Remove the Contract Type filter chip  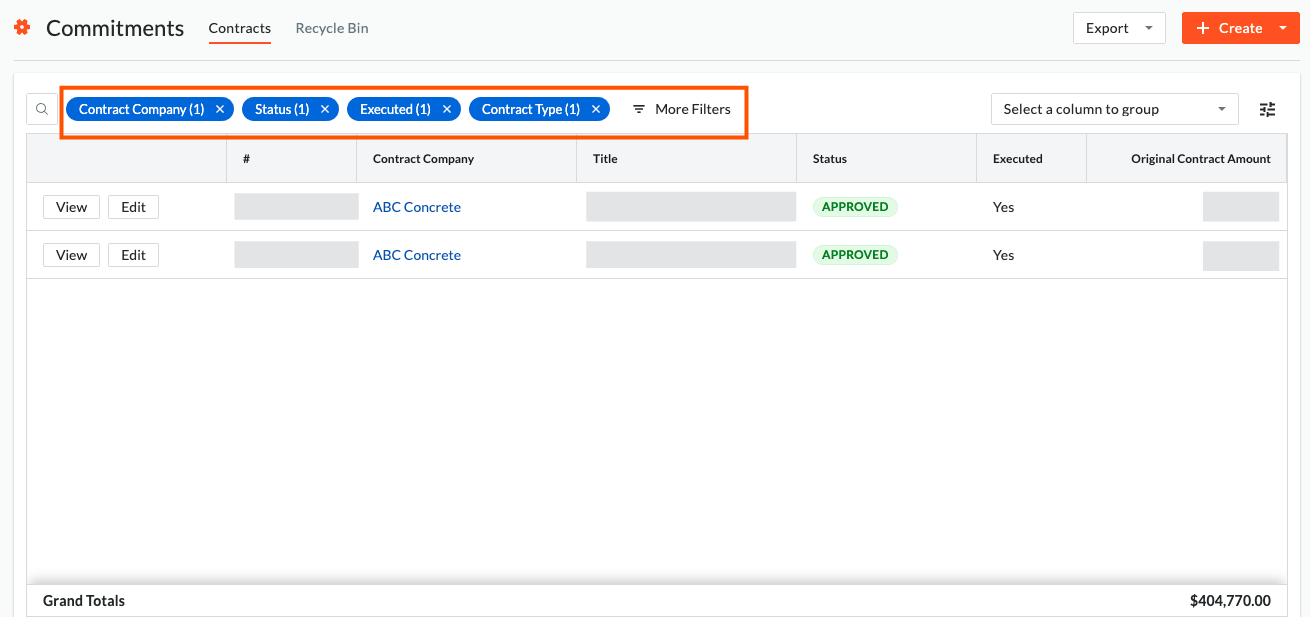coord(595,108)
